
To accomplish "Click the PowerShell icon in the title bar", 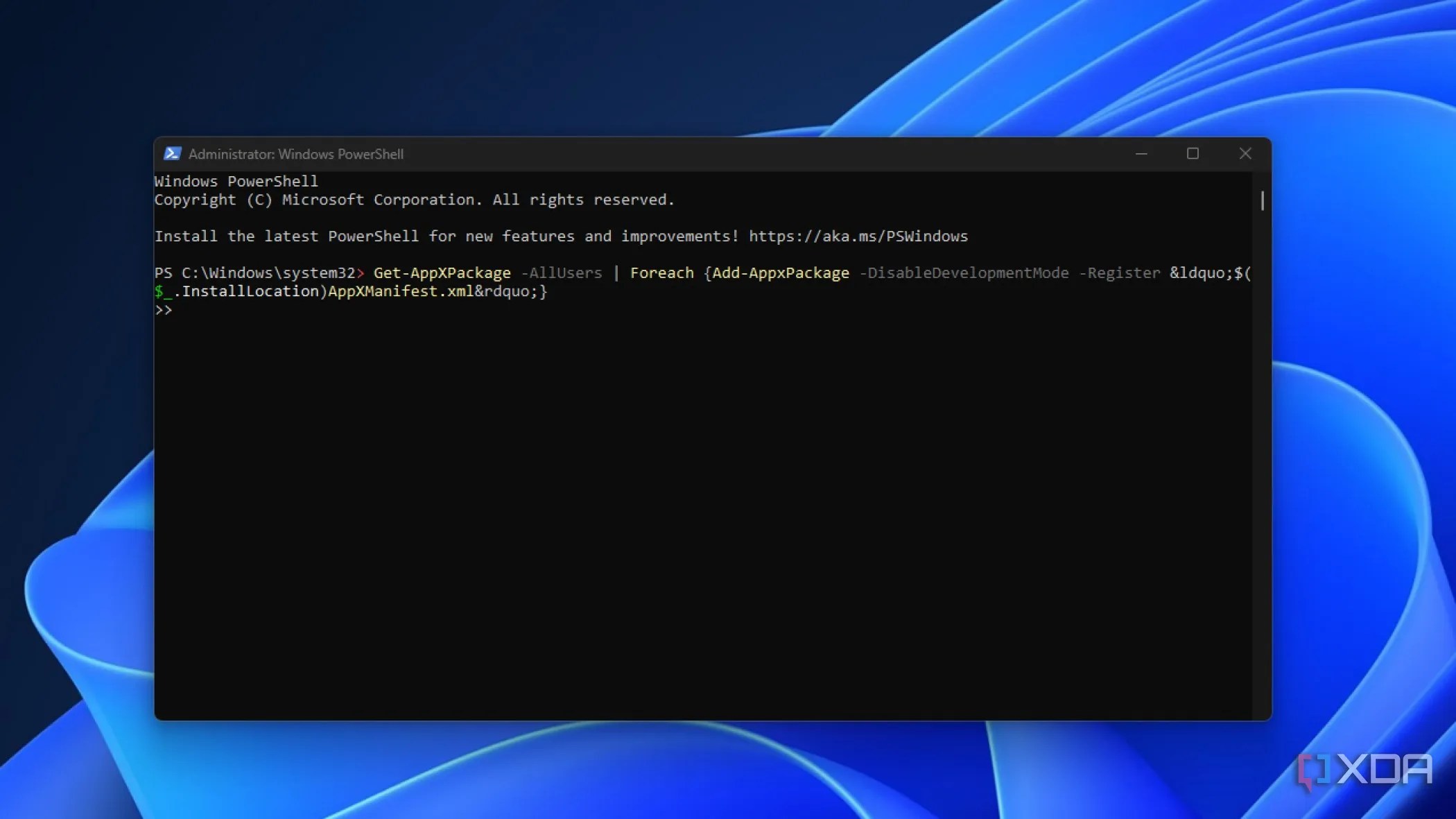I will (173, 154).
